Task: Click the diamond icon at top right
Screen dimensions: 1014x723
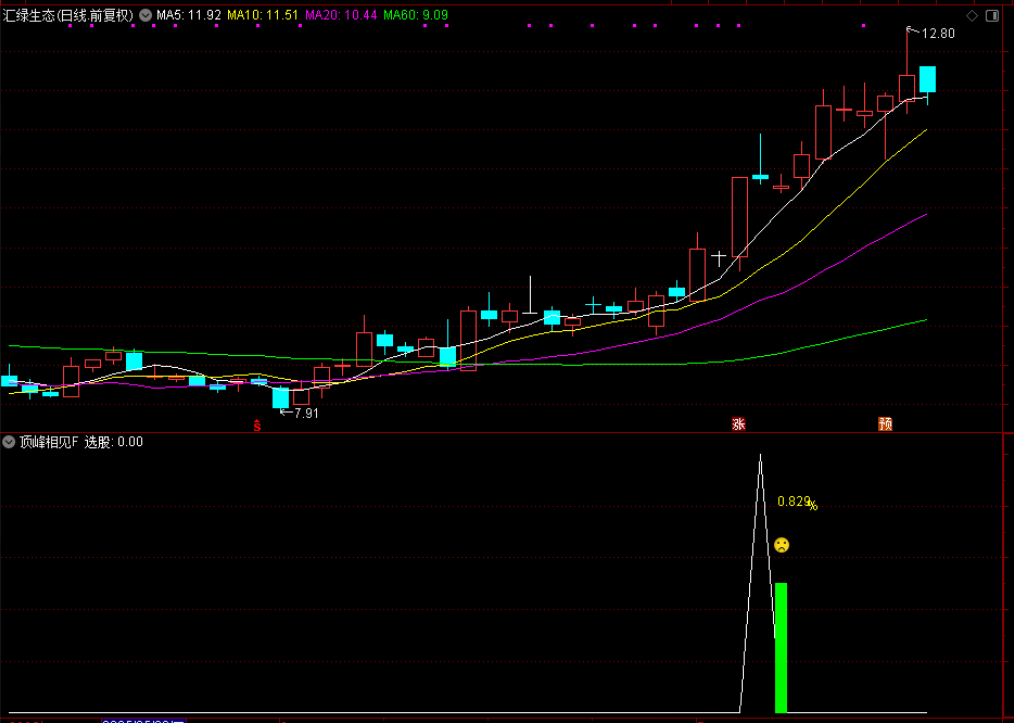Action: coord(973,15)
